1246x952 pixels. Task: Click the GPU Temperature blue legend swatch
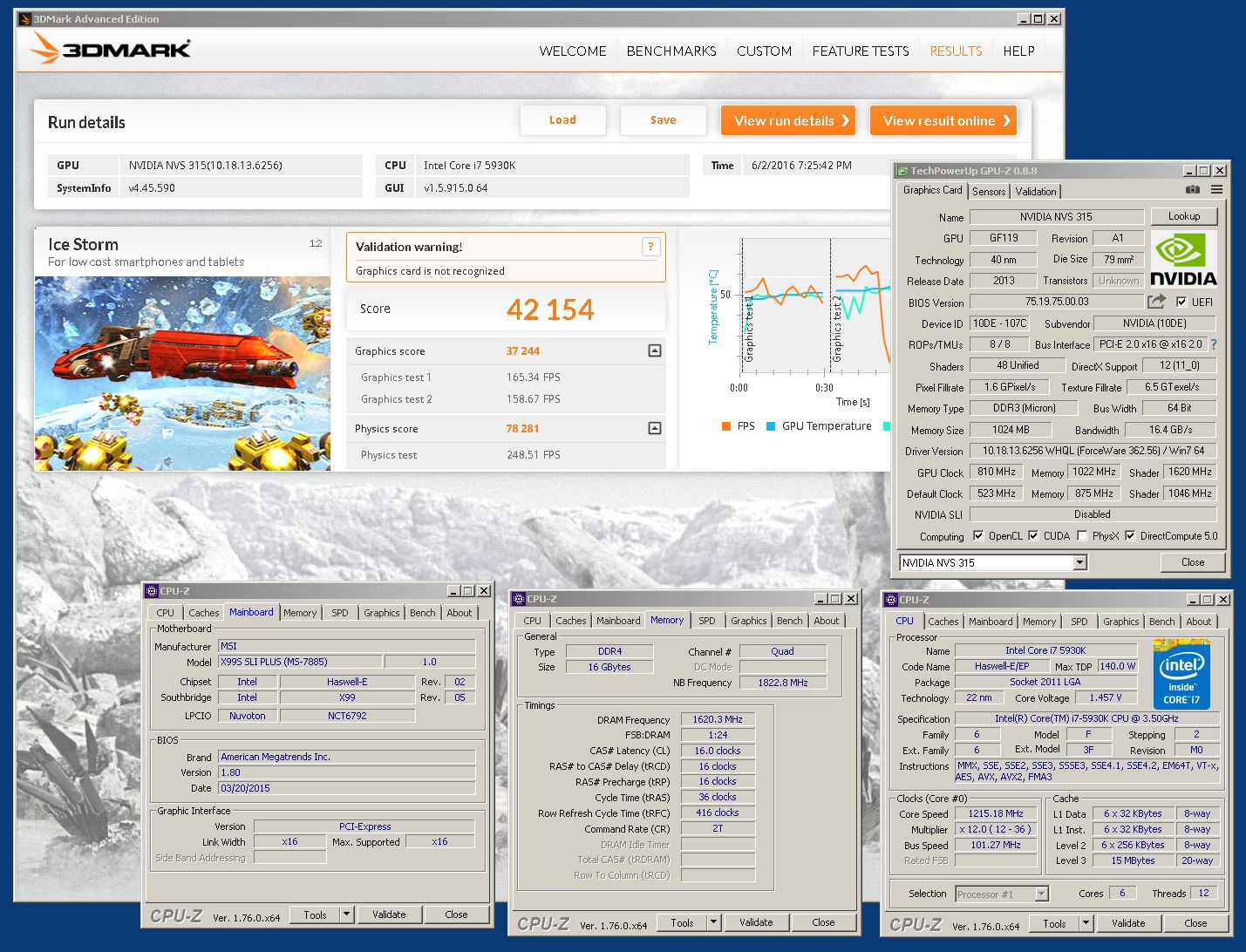[771, 426]
